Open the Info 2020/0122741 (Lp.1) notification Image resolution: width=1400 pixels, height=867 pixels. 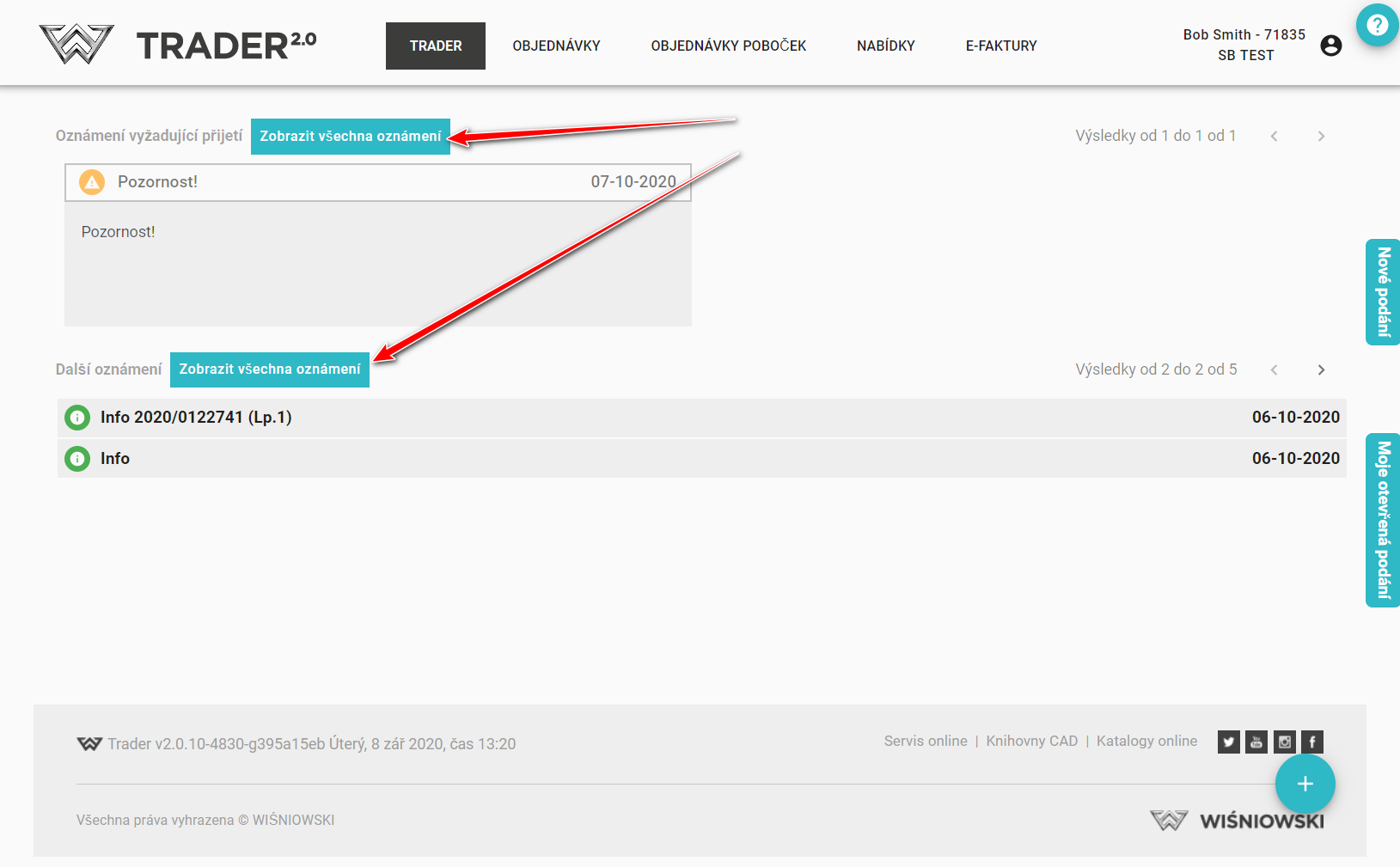click(x=196, y=418)
